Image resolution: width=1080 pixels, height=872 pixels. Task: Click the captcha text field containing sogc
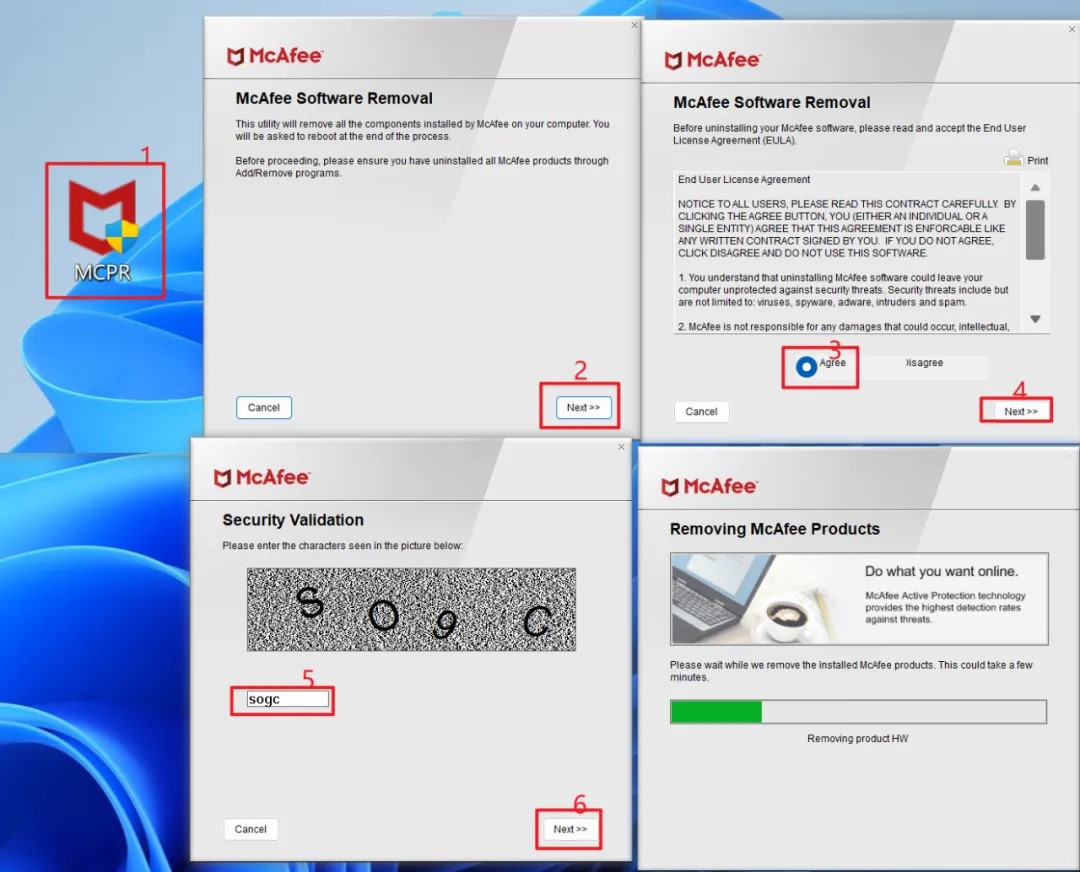click(x=288, y=700)
